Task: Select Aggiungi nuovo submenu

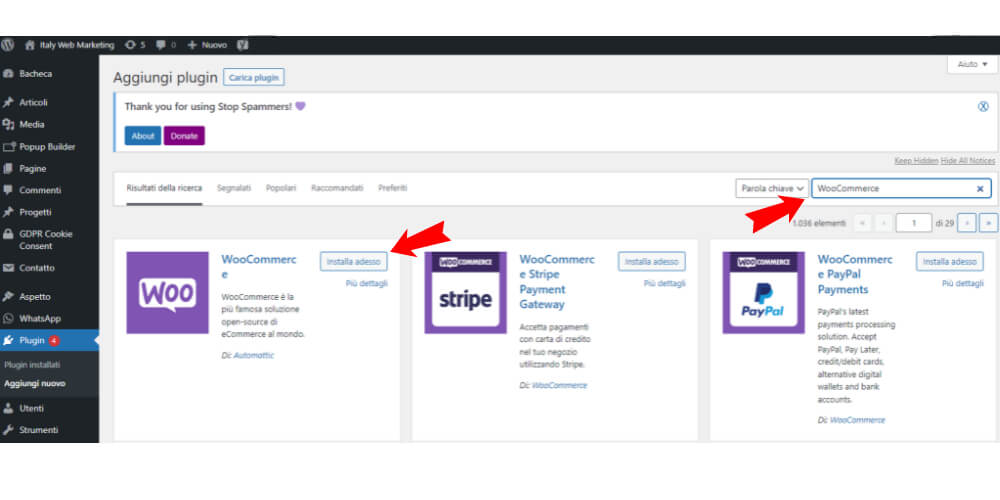Action: pyautogui.click(x=34, y=384)
